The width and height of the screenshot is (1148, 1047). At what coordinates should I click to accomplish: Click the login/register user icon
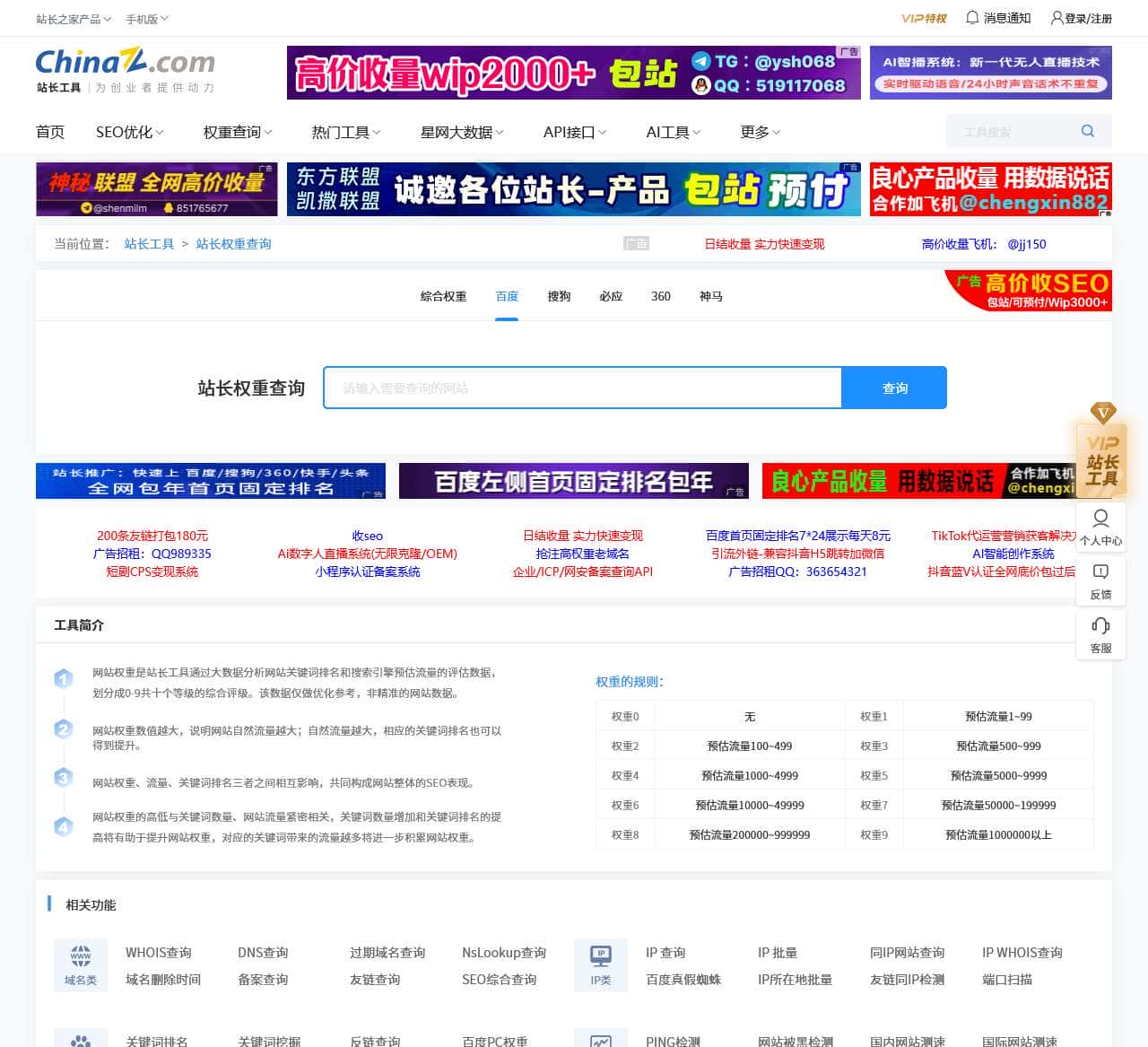[x=1057, y=18]
